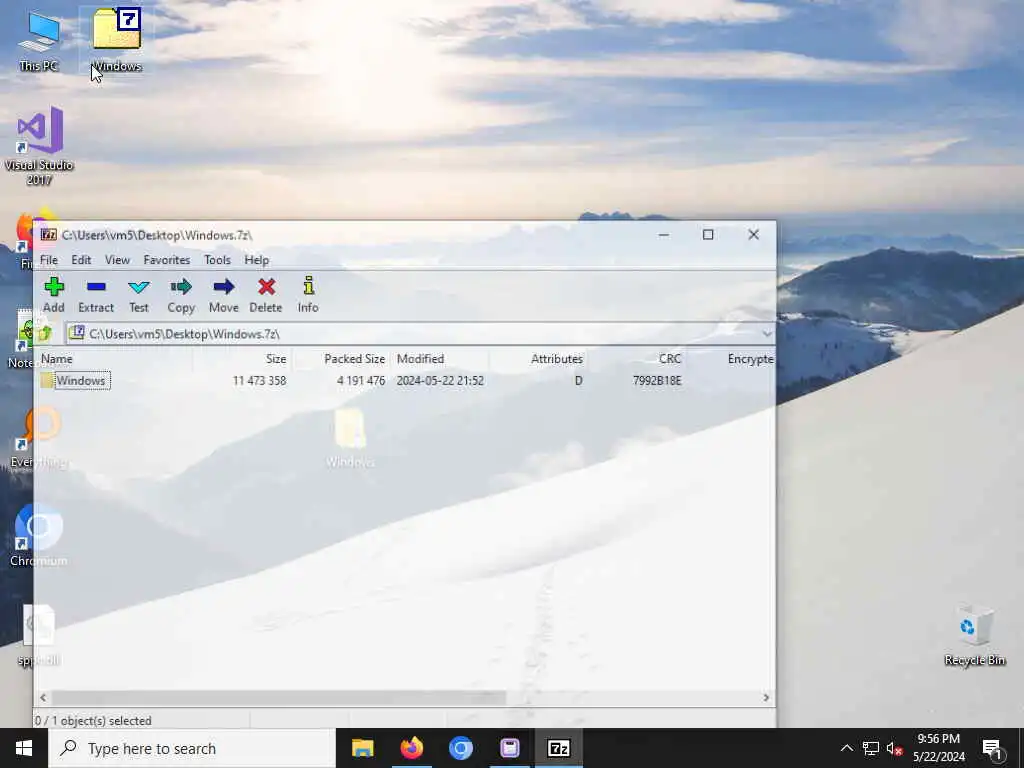The image size is (1024, 768).
Task: Open File Explorer from the taskbar
Action: [362, 748]
